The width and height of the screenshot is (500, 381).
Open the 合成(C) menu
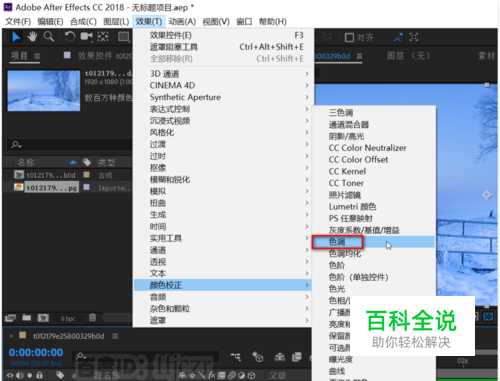[83, 22]
